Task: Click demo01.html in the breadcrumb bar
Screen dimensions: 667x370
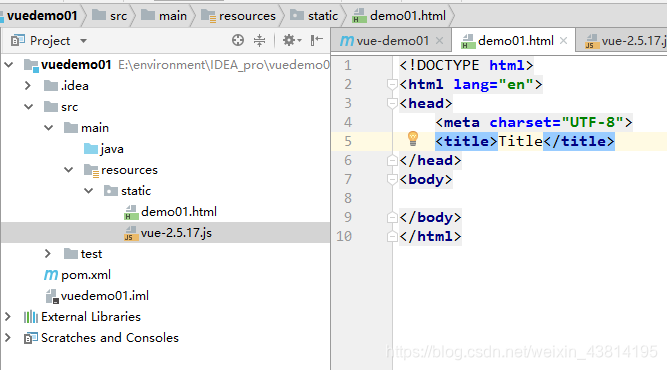Action: pos(408,16)
